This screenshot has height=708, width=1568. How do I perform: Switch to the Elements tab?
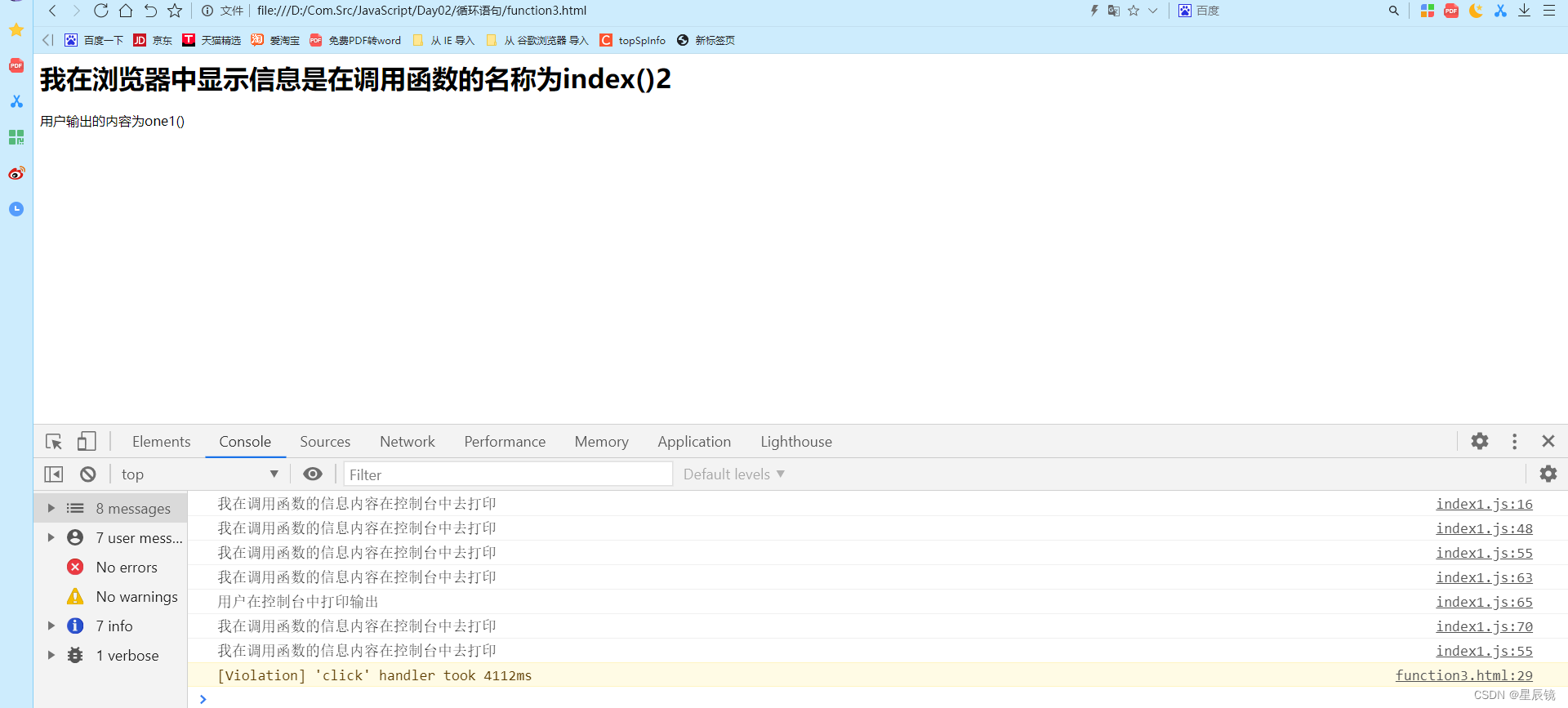[161, 442]
